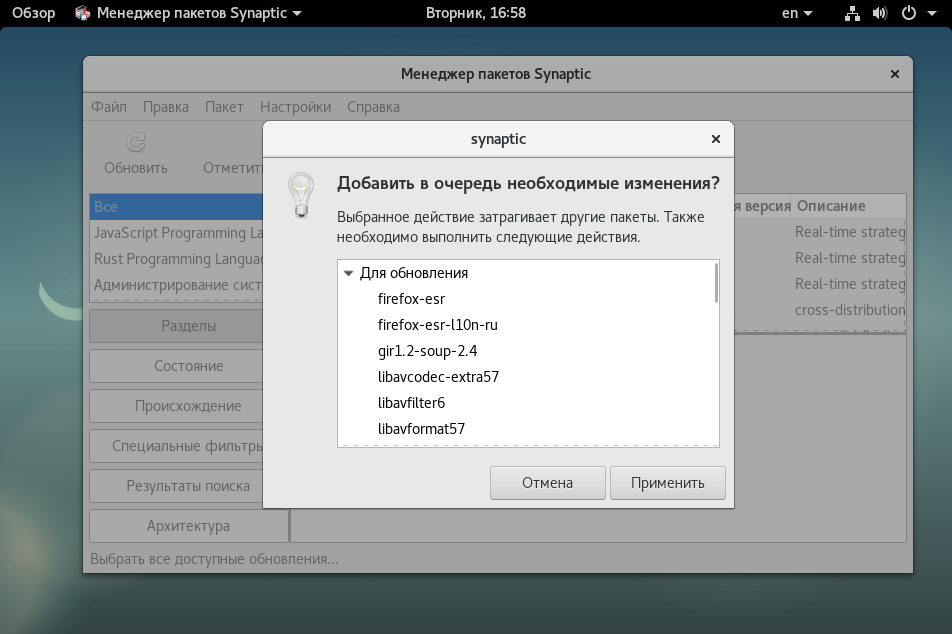The width and height of the screenshot is (952, 634).
Task: Click the Synaptic app icon in top bar
Action: click(83, 13)
